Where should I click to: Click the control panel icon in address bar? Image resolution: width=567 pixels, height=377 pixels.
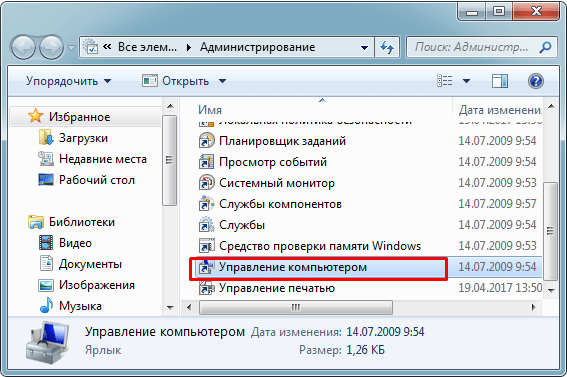pos(90,47)
